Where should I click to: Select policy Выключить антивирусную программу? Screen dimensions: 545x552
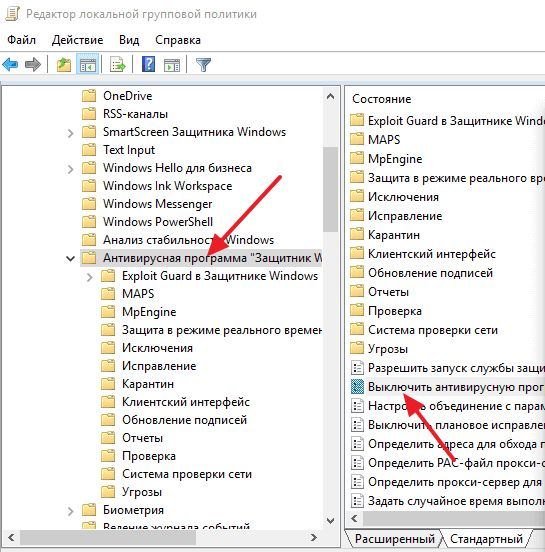pos(447,387)
